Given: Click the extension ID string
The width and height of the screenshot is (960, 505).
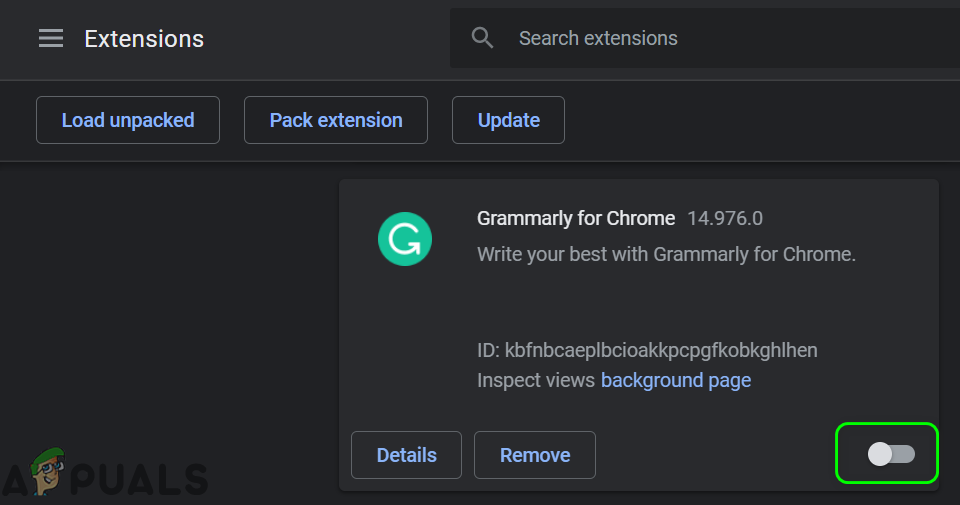Looking at the screenshot, I should pyautogui.click(x=660, y=350).
